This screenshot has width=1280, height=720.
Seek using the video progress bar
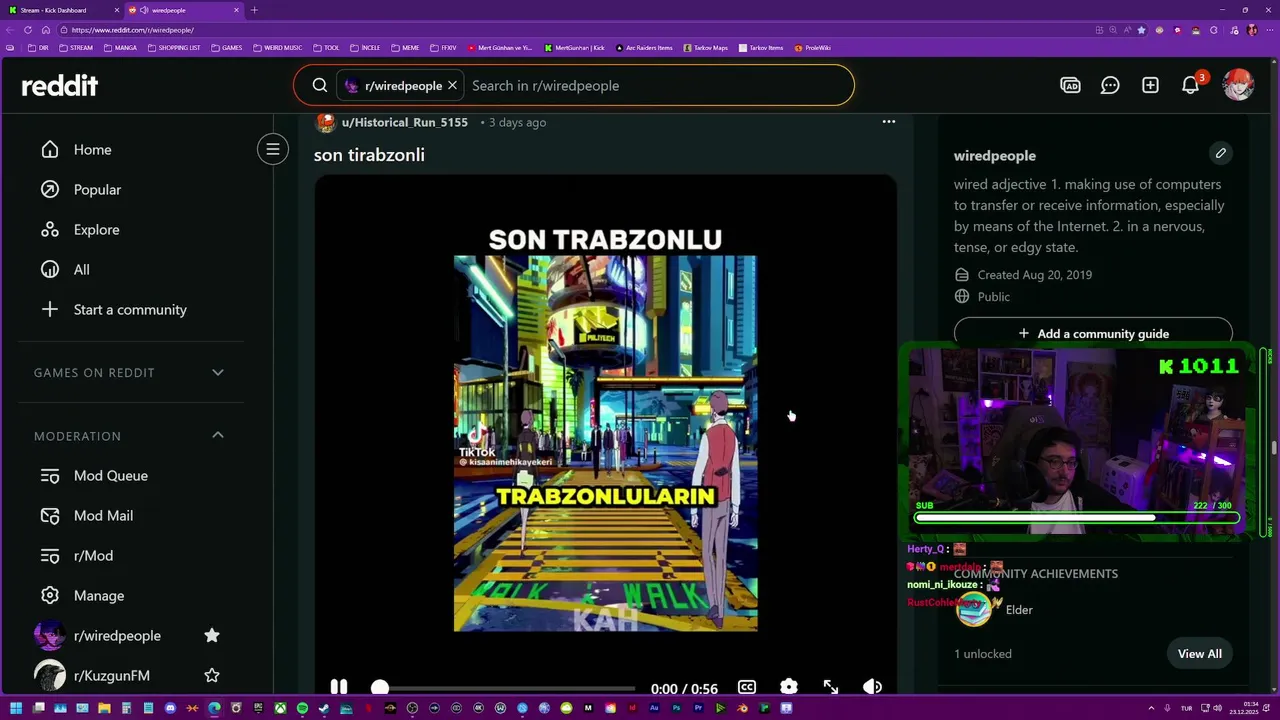tap(503, 688)
